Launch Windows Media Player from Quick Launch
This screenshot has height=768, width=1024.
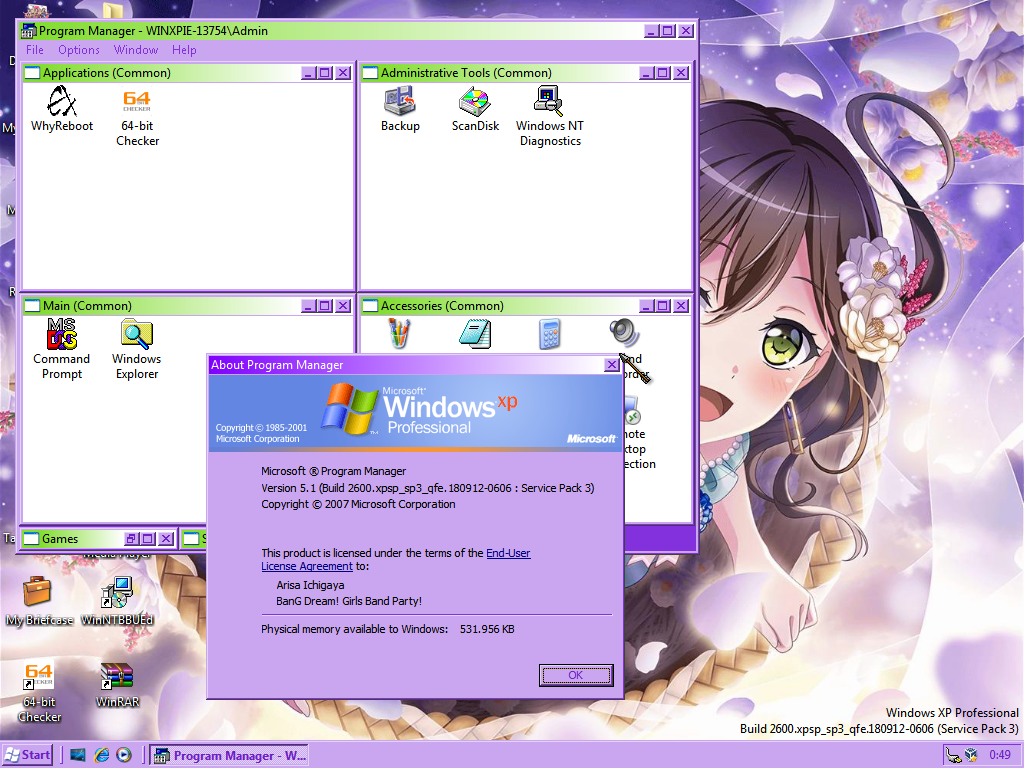coord(123,756)
